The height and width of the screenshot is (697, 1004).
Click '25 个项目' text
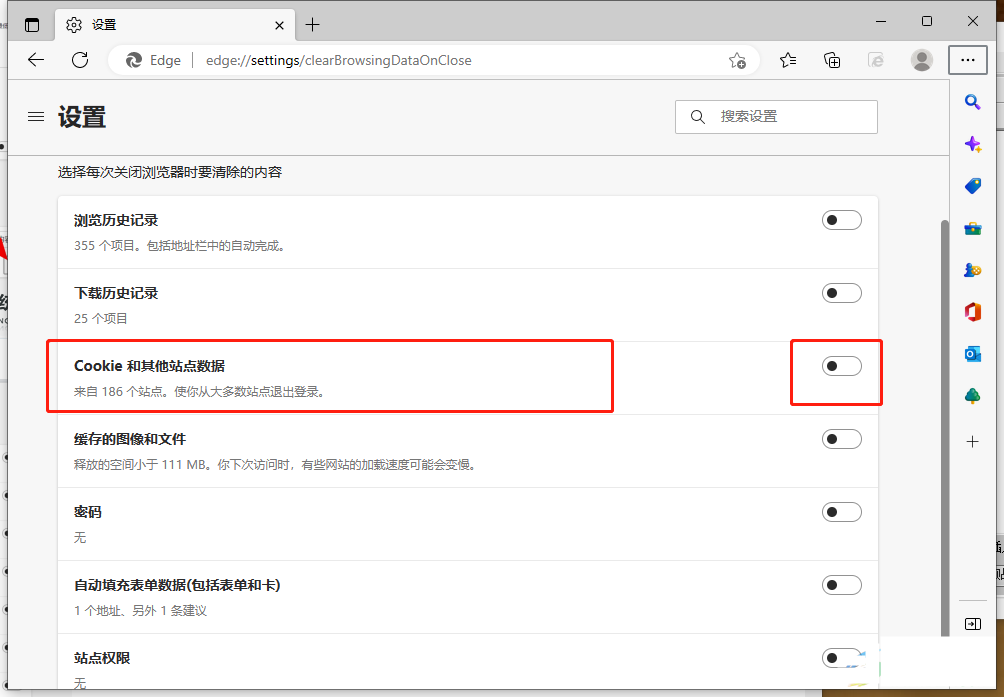(101, 319)
